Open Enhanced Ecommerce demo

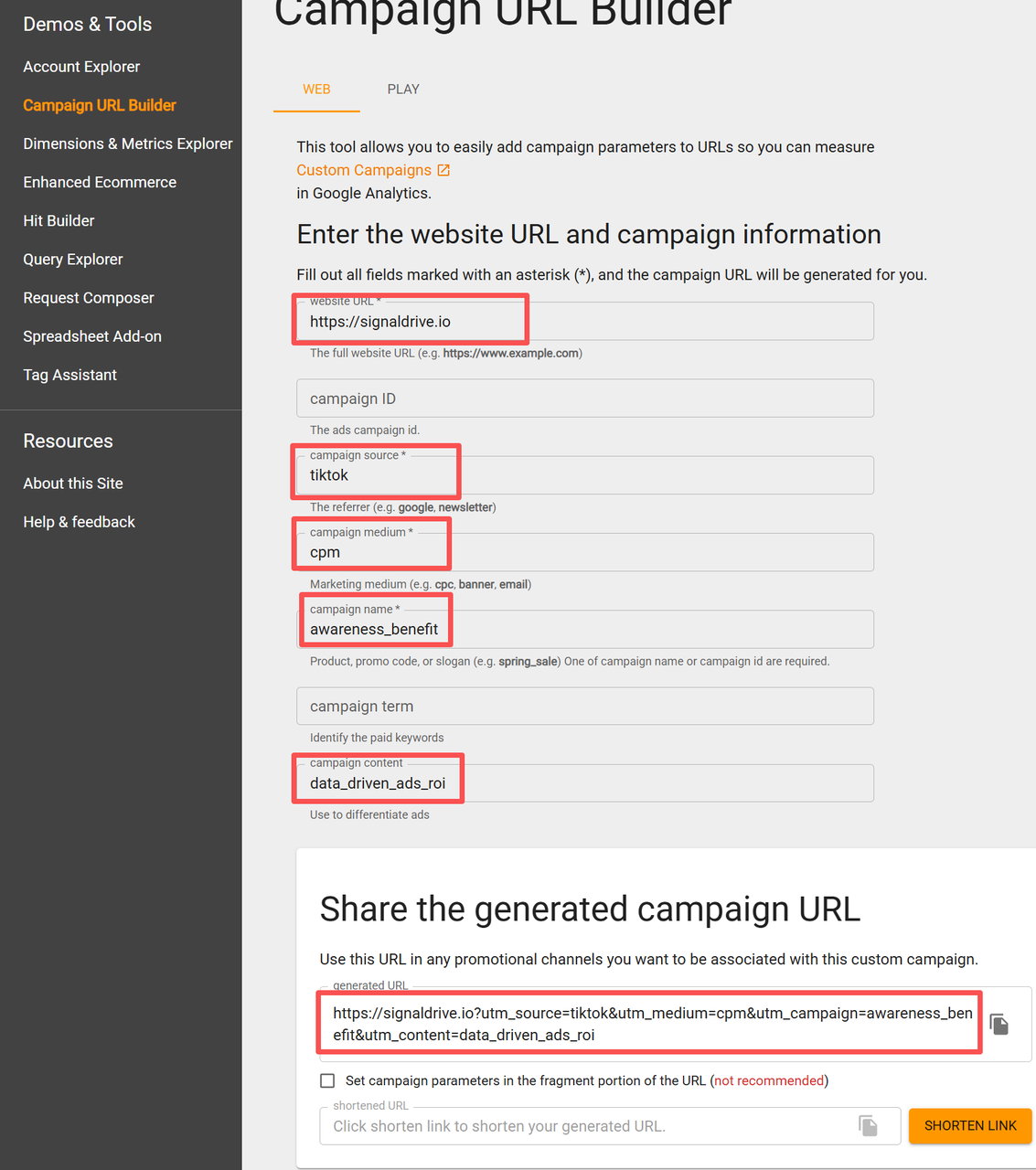click(100, 182)
